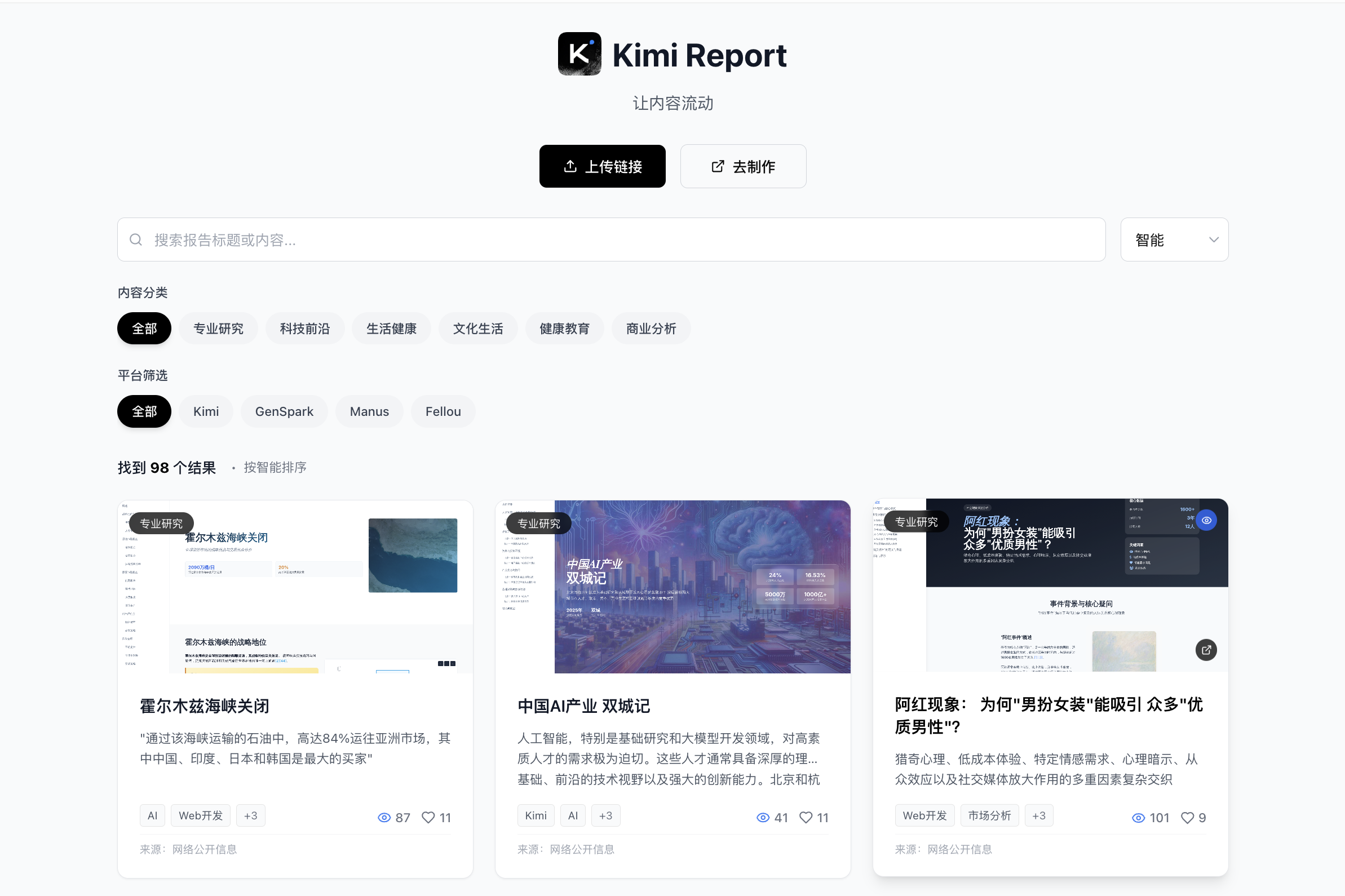This screenshot has width=1345, height=896.
Task: Expand +3 tags on 霍尔木兹海峡关闭 card
Action: [x=250, y=815]
